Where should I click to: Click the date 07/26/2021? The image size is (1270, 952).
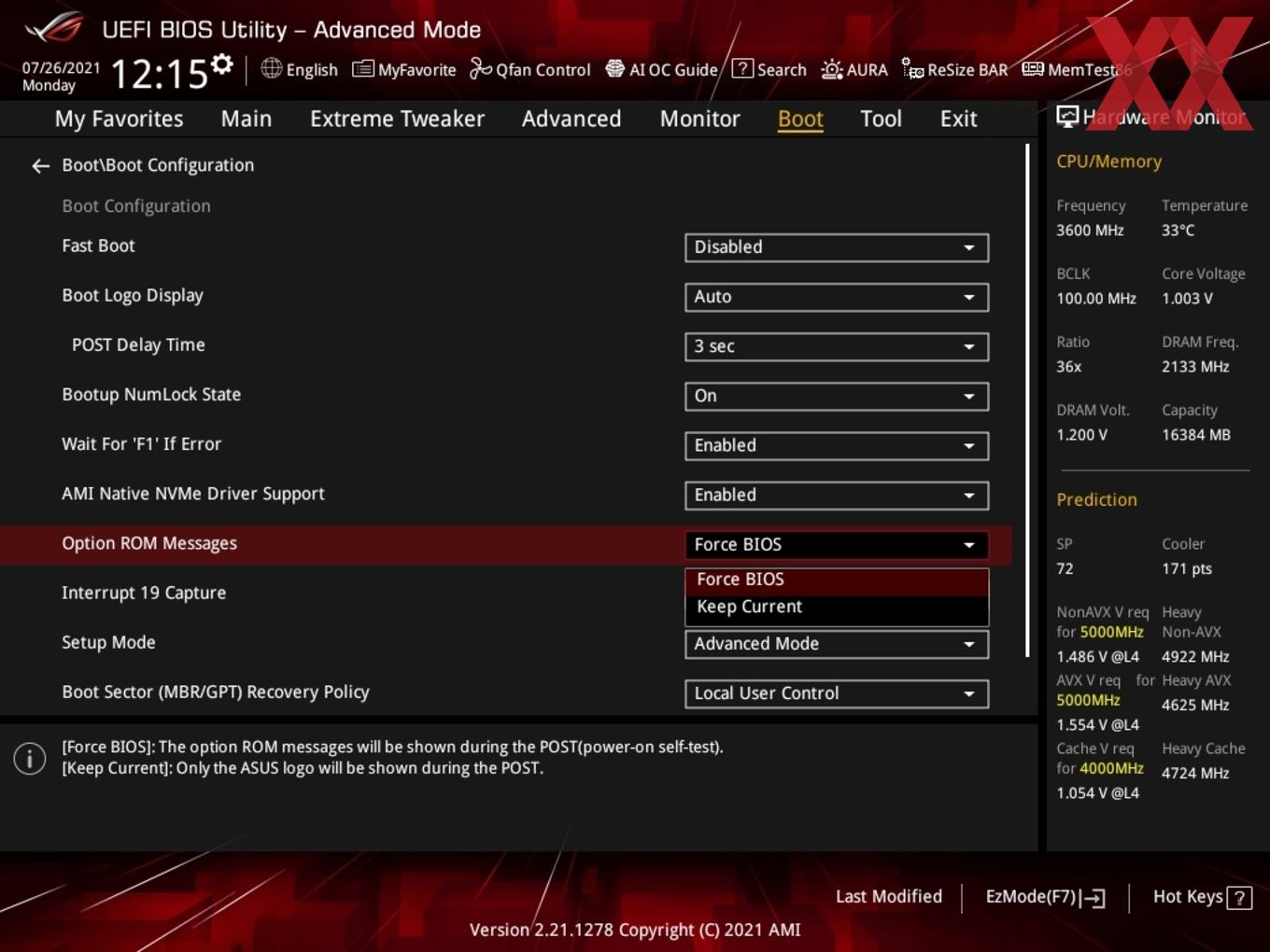pyautogui.click(x=61, y=67)
